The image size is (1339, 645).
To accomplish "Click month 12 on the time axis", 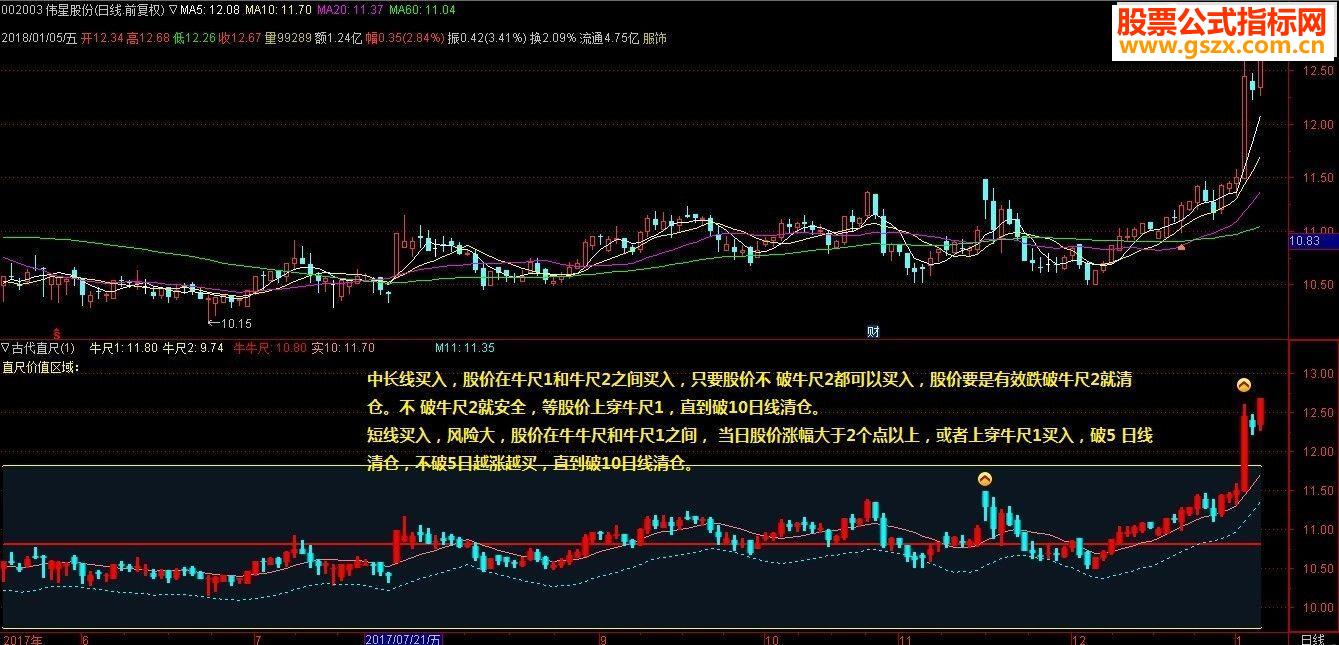I will click(1078, 638).
